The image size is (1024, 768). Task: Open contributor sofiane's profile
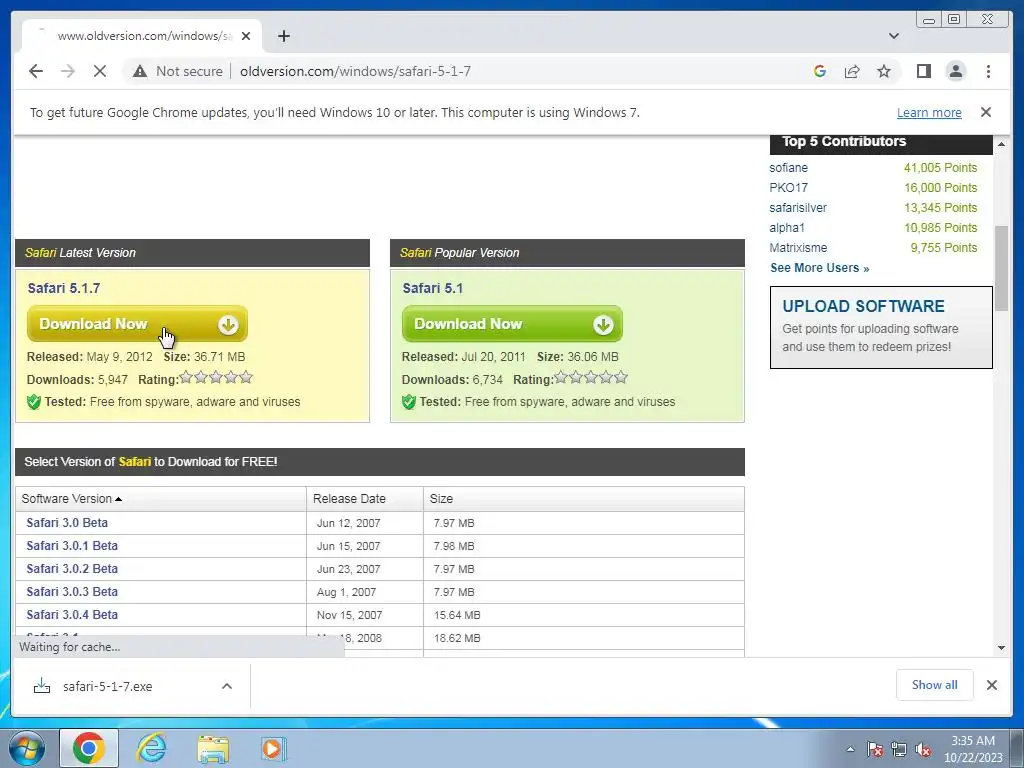[788, 168]
